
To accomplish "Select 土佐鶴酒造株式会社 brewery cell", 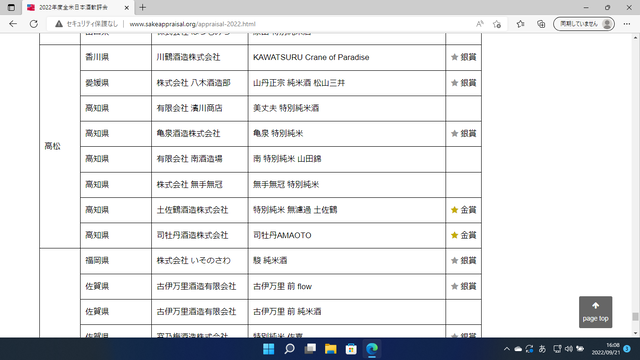I will [x=200, y=210].
